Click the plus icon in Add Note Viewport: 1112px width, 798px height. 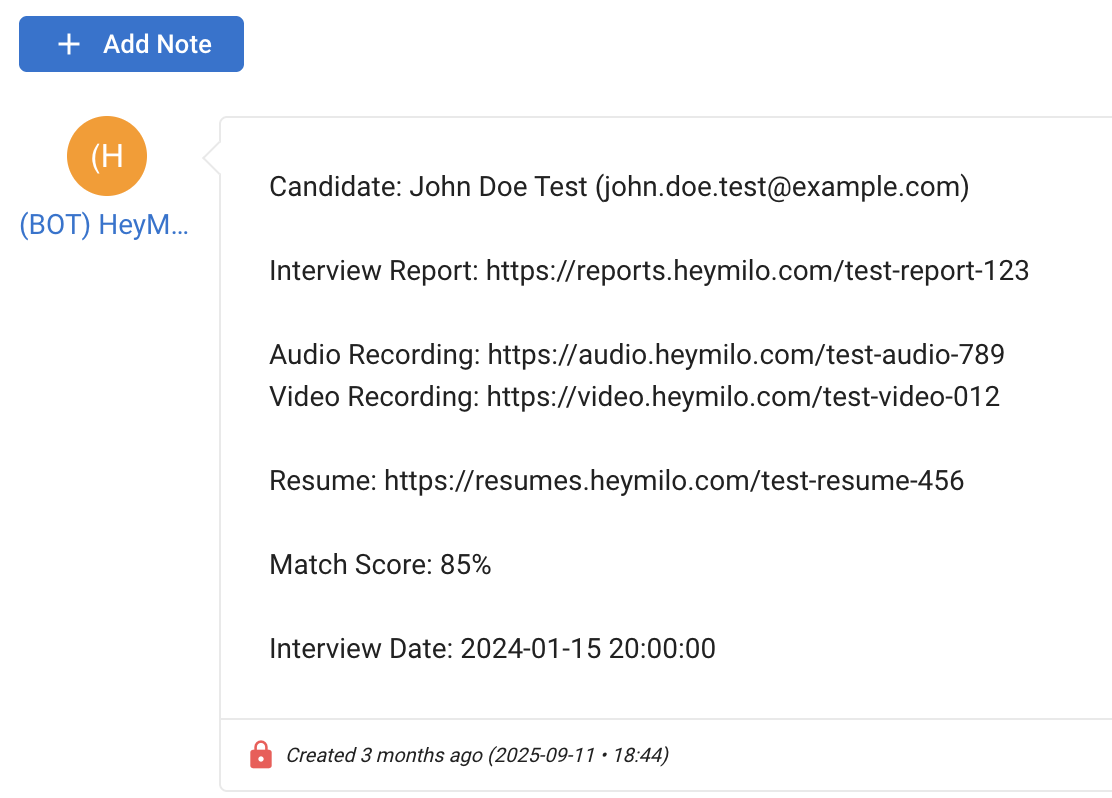[x=68, y=44]
